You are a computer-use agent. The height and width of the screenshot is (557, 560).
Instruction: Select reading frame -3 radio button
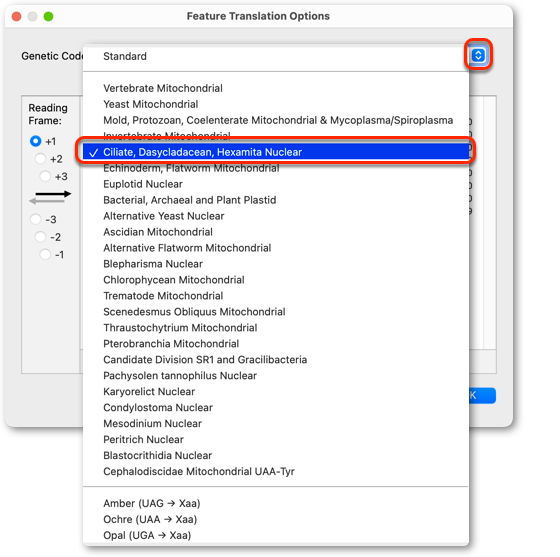click(35, 219)
